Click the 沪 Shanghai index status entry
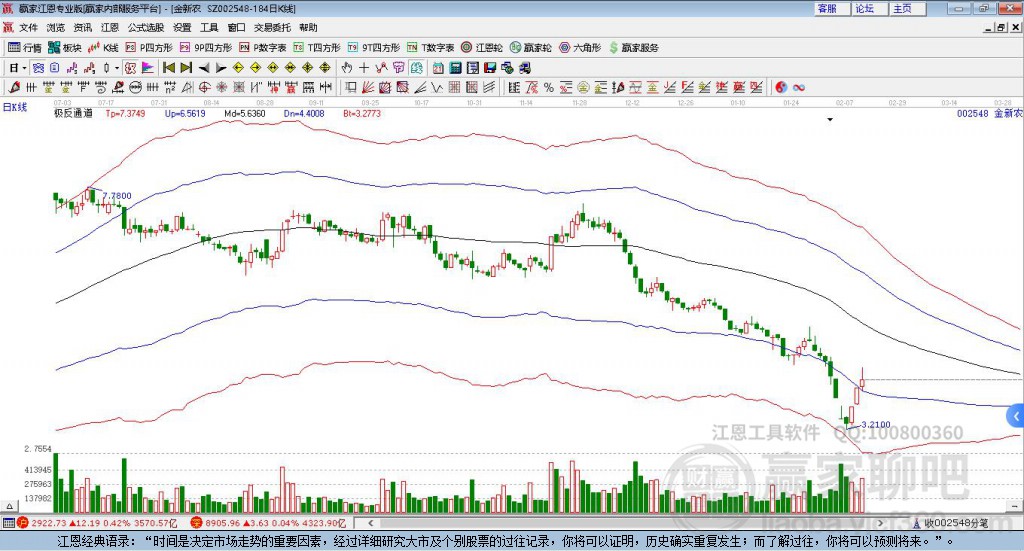This screenshot has width=1024, height=551. [97, 523]
